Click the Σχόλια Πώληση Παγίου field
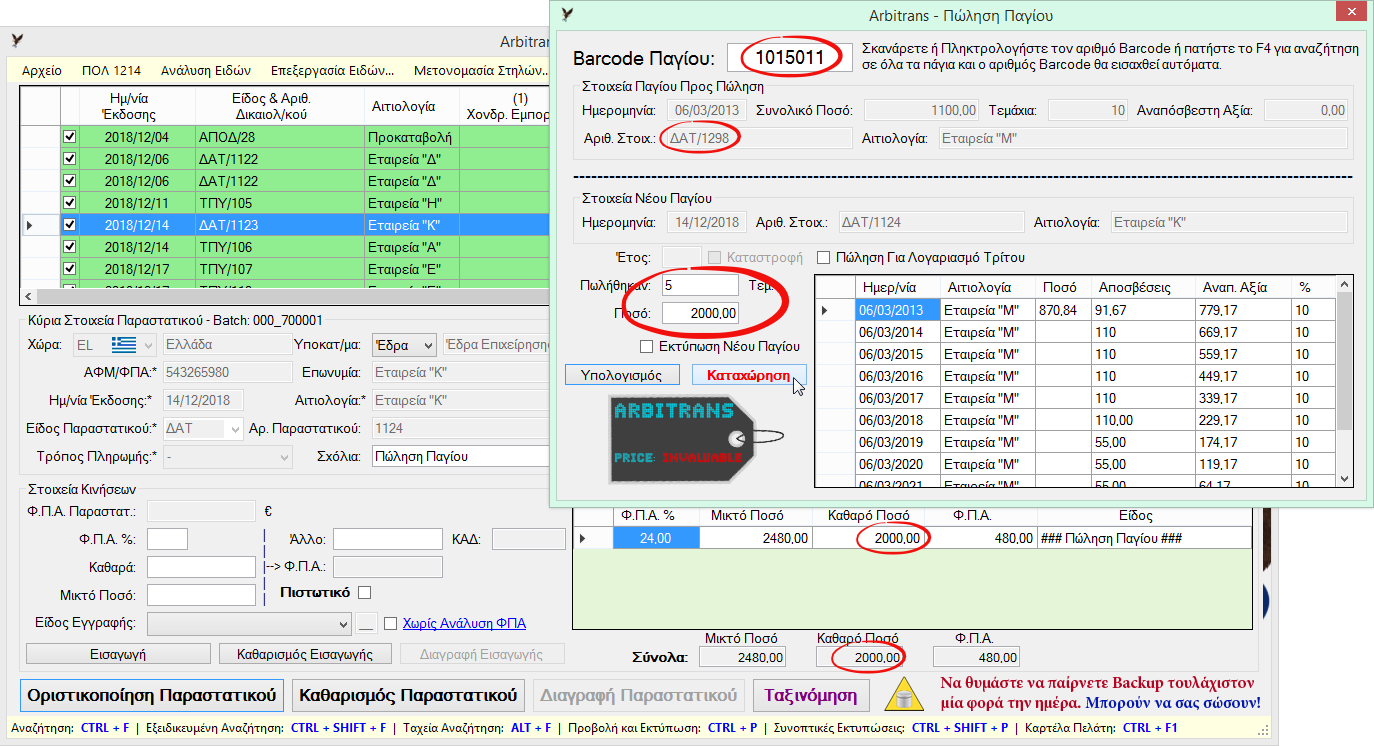1374x746 pixels. click(x=461, y=456)
